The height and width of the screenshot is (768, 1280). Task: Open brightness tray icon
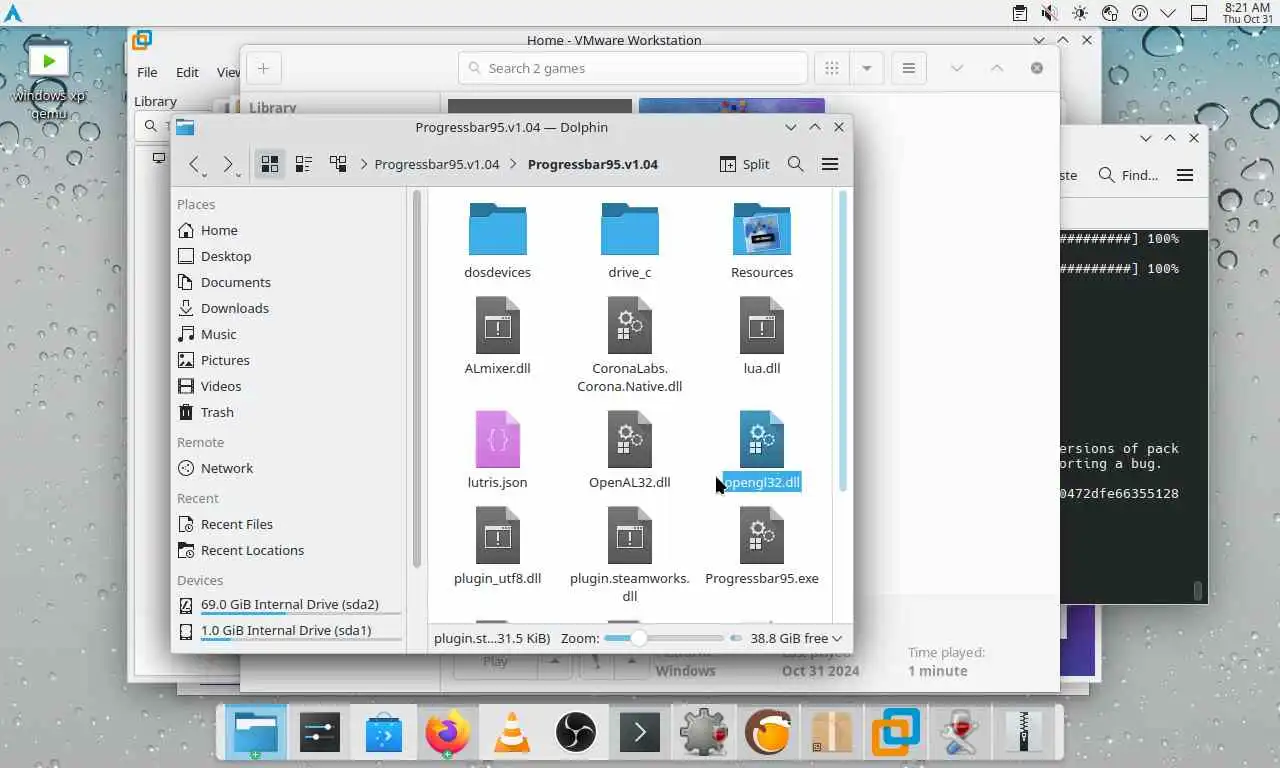tap(1079, 13)
